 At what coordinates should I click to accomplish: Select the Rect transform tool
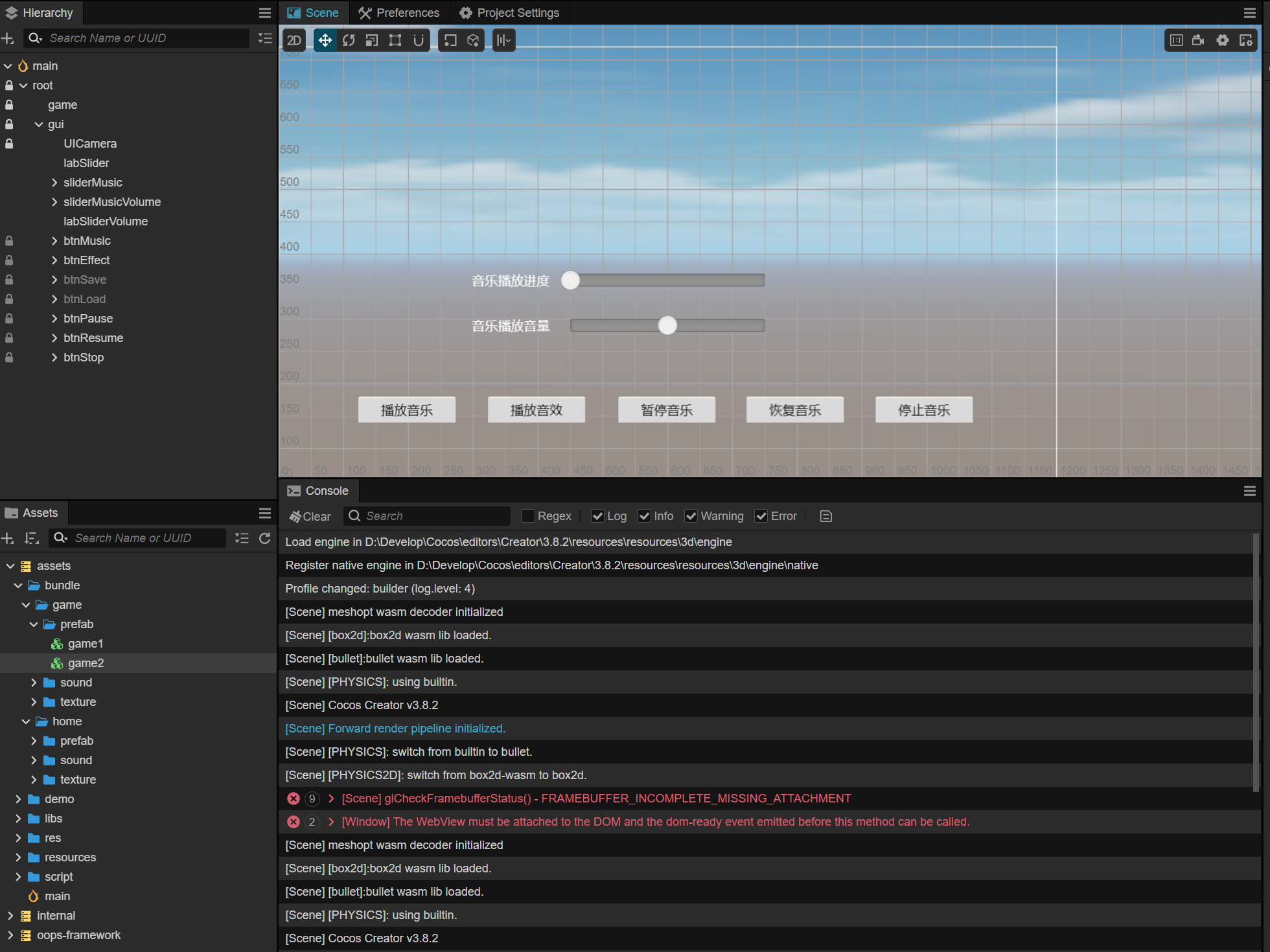pyautogui.click(x=395, y=40)
